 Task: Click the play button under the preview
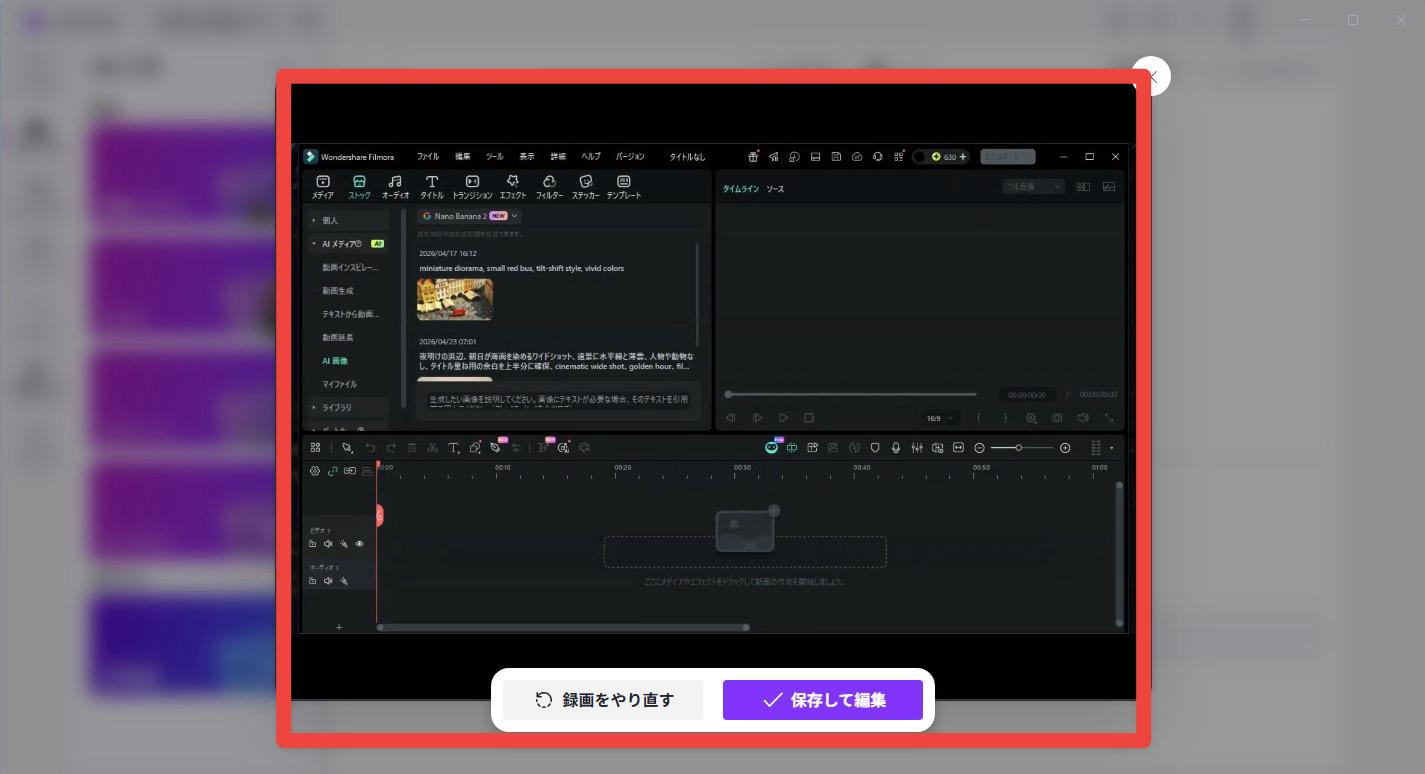[783, 418]
